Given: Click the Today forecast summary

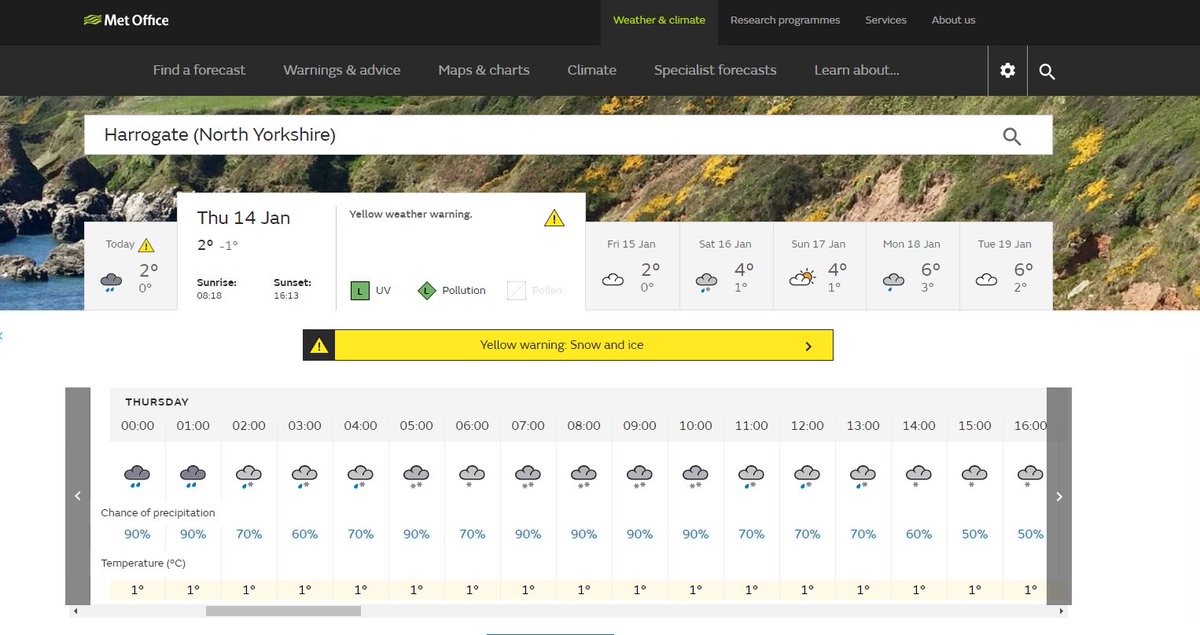Looking at the screenshot, I should (x=130, y=265).
